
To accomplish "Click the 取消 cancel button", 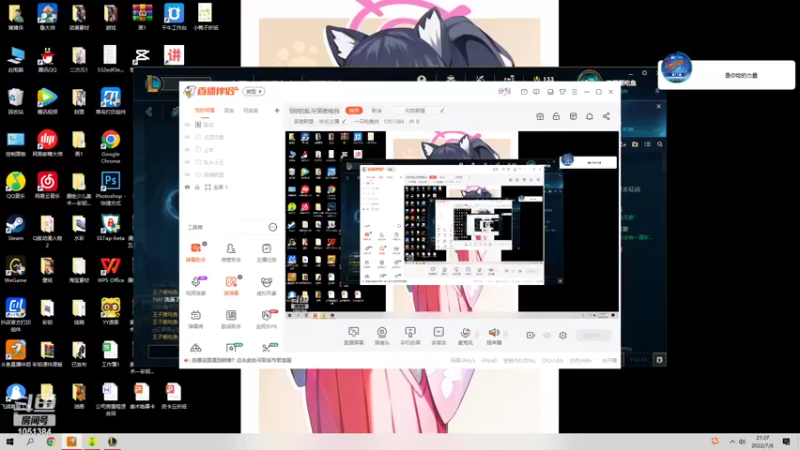I will 377,110.
